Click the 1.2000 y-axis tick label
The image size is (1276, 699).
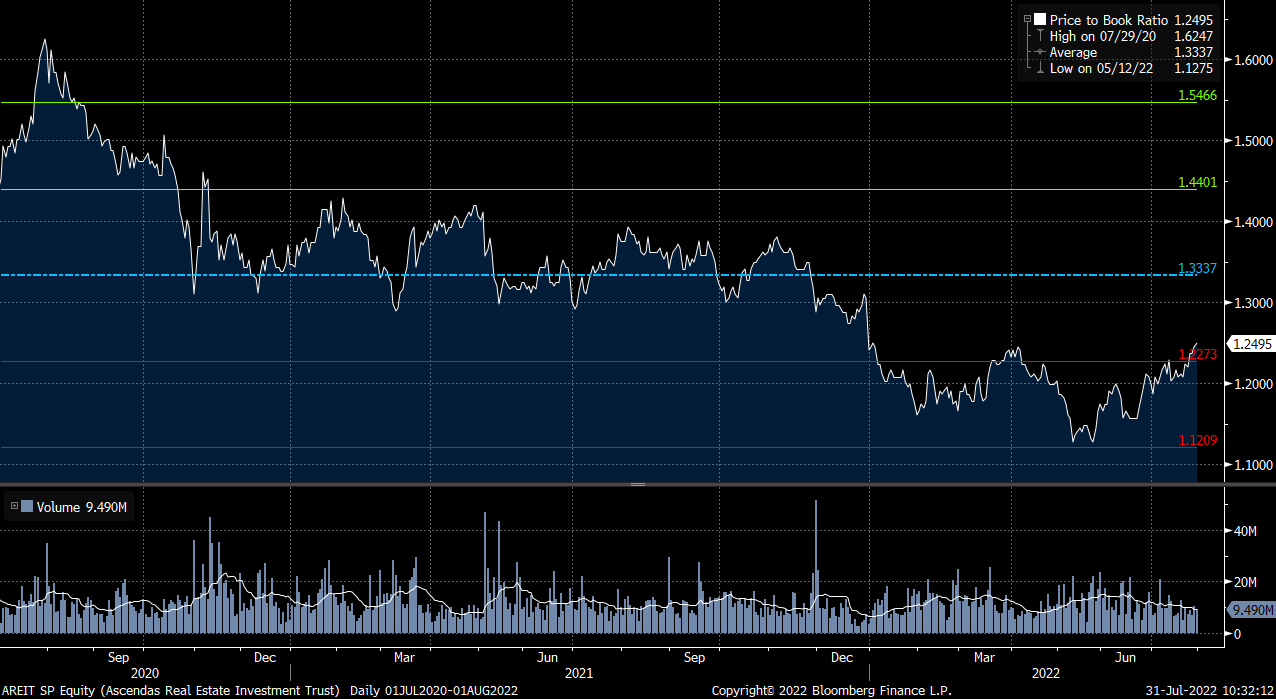[1253, 384]
